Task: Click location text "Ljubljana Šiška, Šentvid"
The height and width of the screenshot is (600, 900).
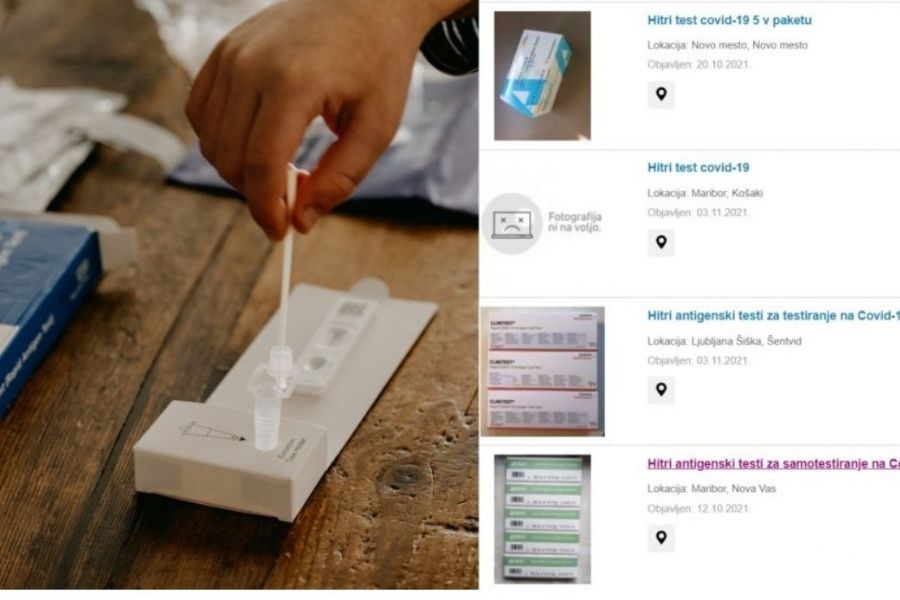Action: pyautogui.click(x=746, y=341)
